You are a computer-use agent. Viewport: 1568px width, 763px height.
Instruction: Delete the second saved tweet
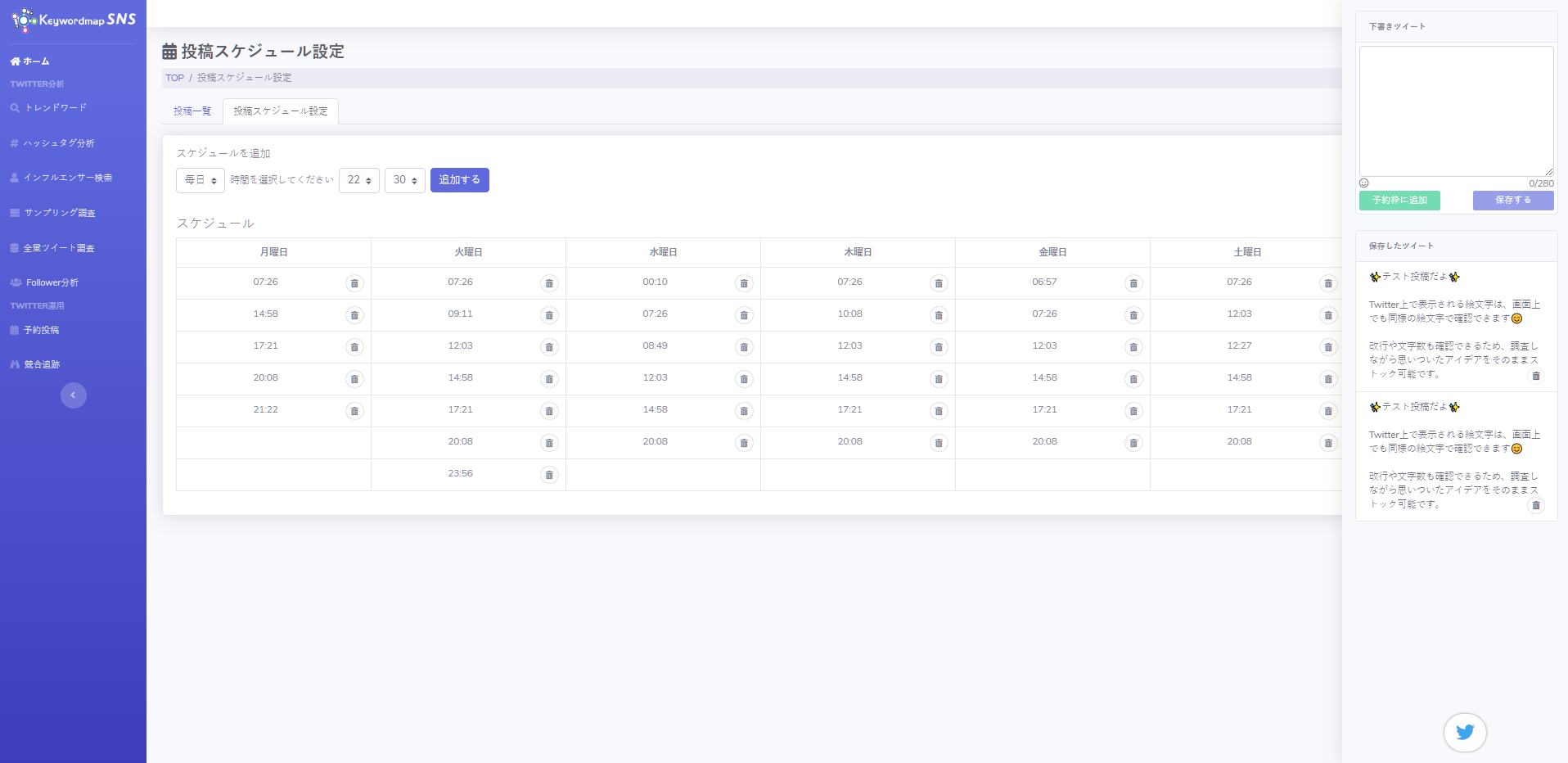(x=1536, y=505)
